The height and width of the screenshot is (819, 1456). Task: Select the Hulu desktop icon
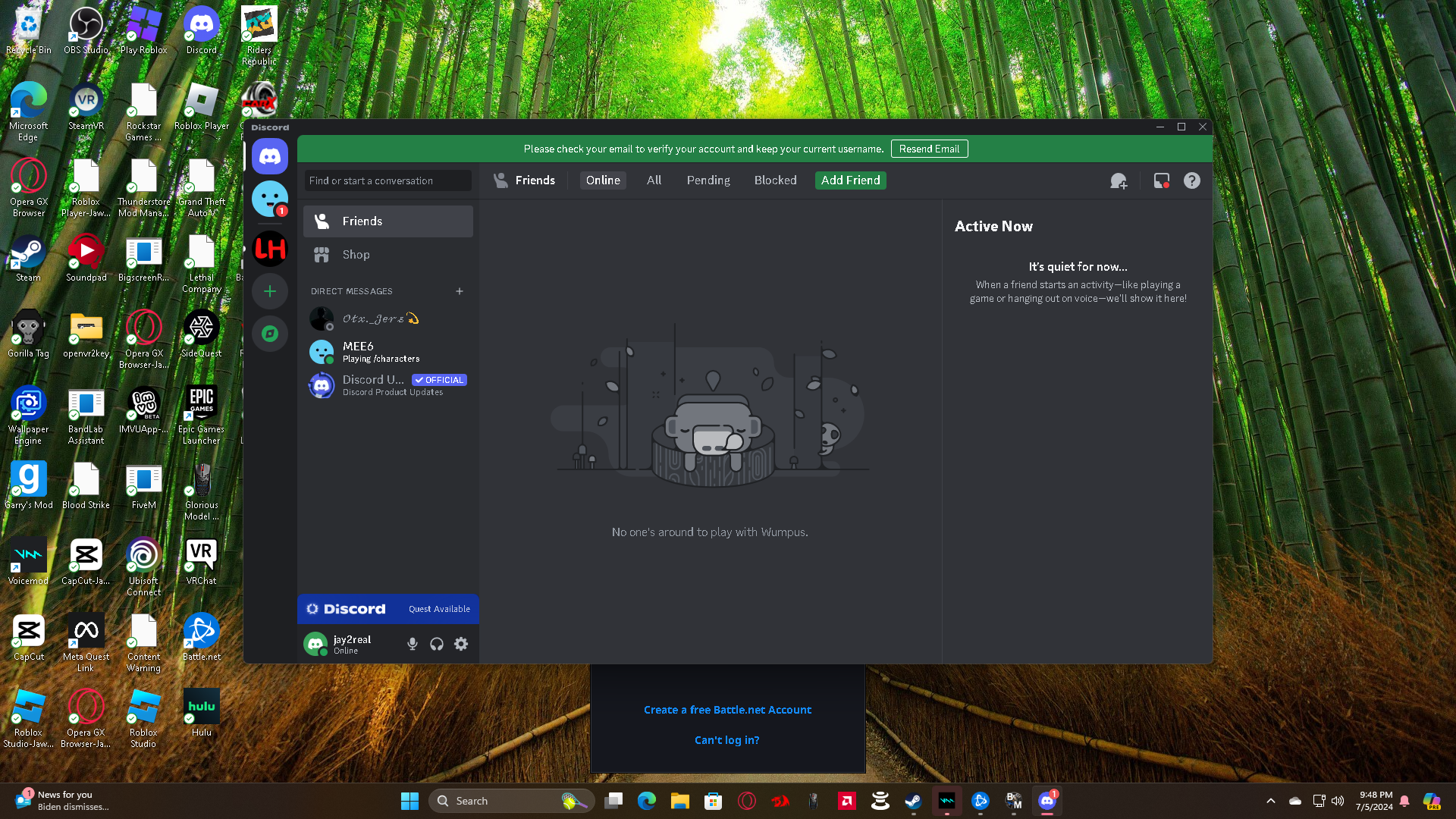coord(202,714)
